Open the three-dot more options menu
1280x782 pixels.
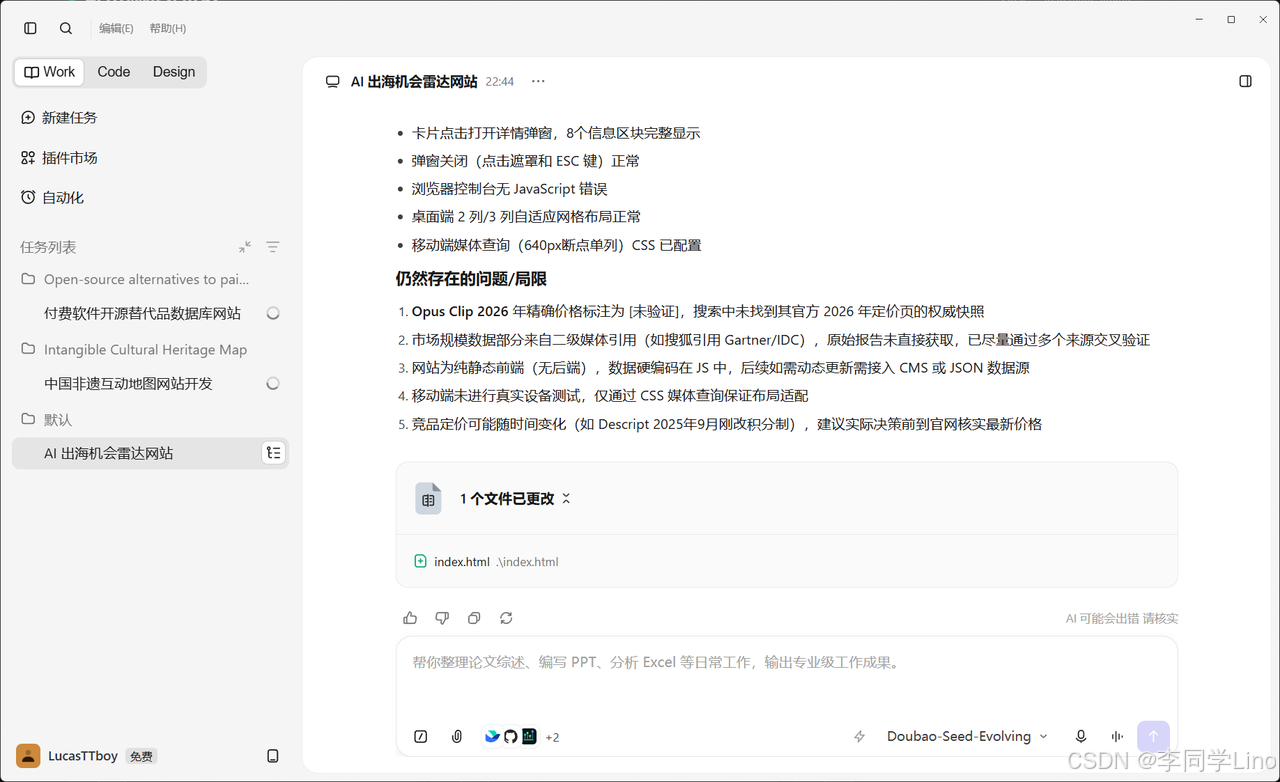click(538, 81)
